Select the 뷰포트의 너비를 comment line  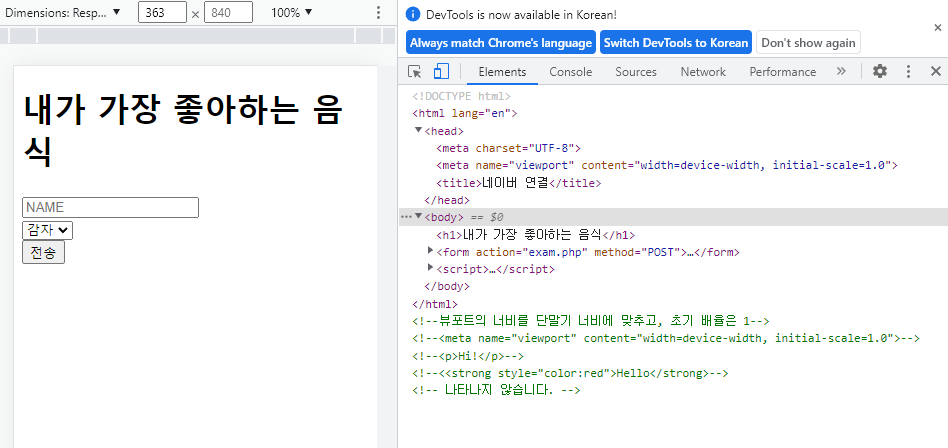(590, 321)
